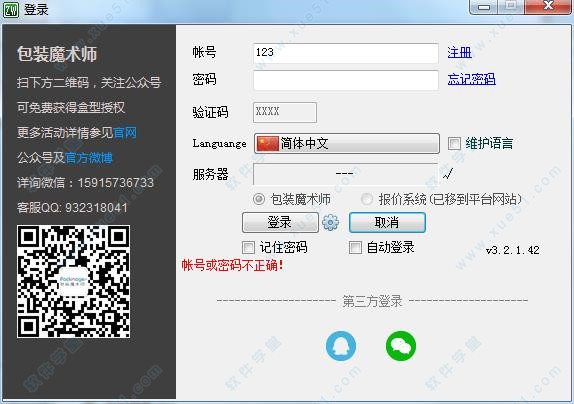Image resolution: width=574 pixels, height=404 pixels.
Task: Sign in with the QQ penguin icon
Action: point(341,346)
